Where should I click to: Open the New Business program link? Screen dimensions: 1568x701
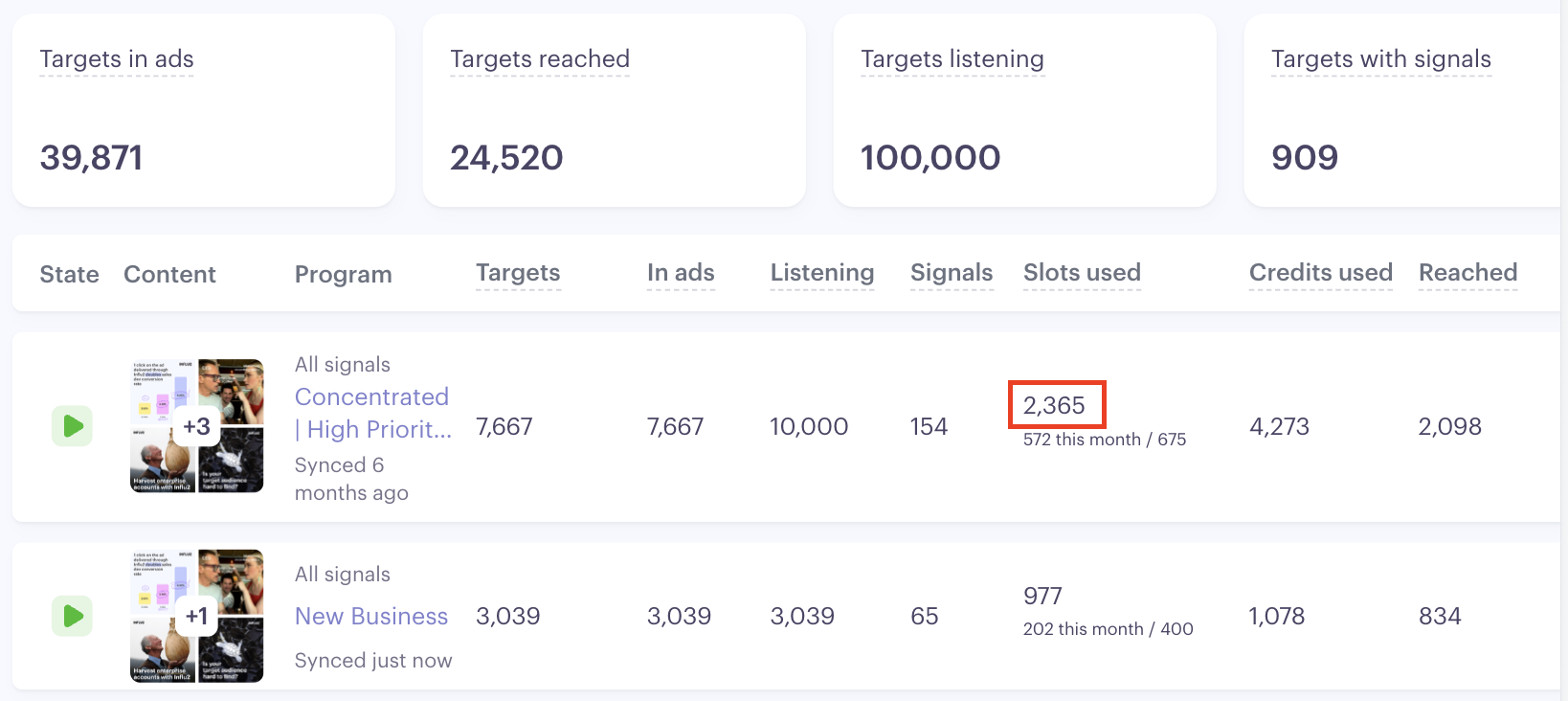click(x=371, y=616)
